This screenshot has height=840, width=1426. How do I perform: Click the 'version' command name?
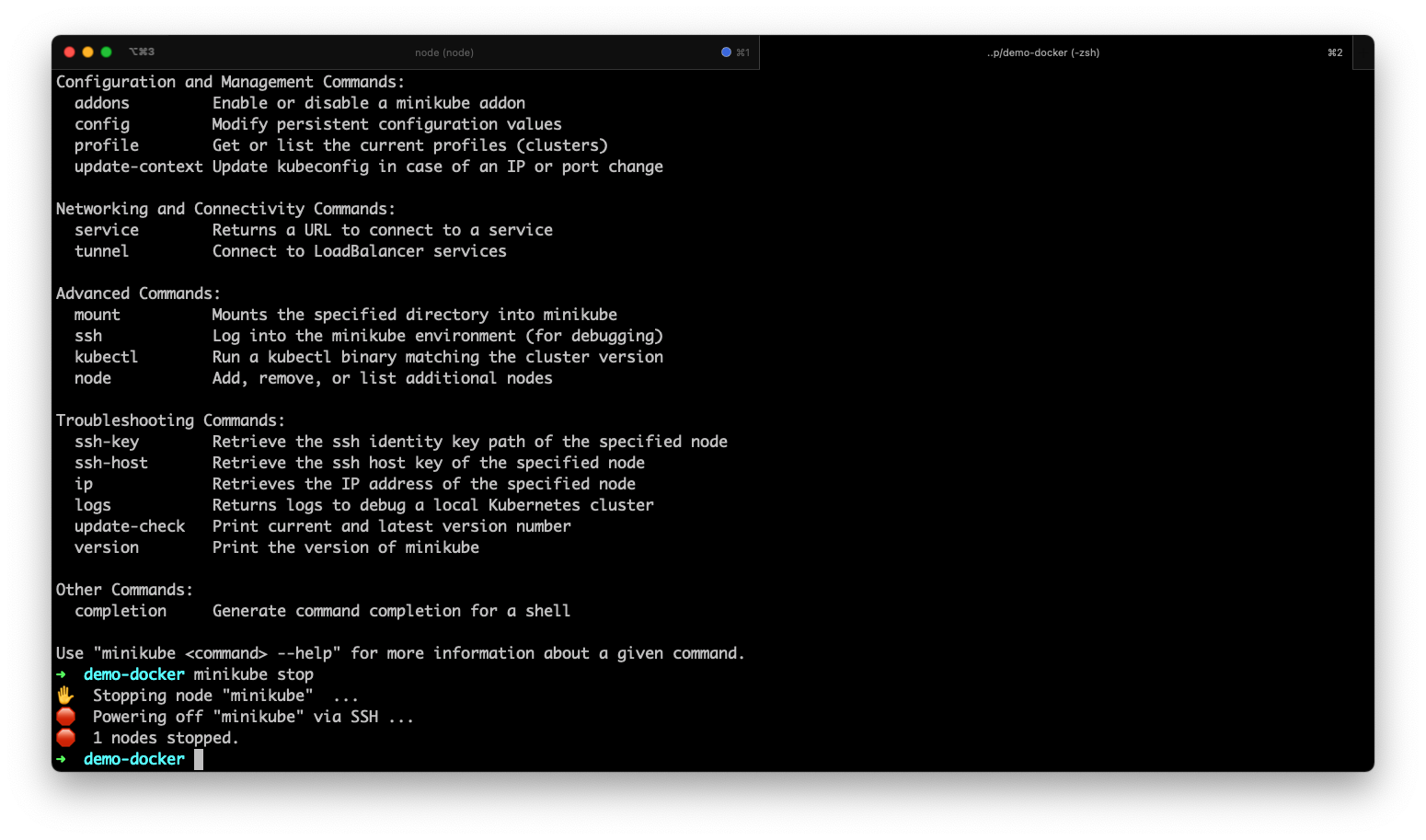pyautogui.click(x=107, y=547)
